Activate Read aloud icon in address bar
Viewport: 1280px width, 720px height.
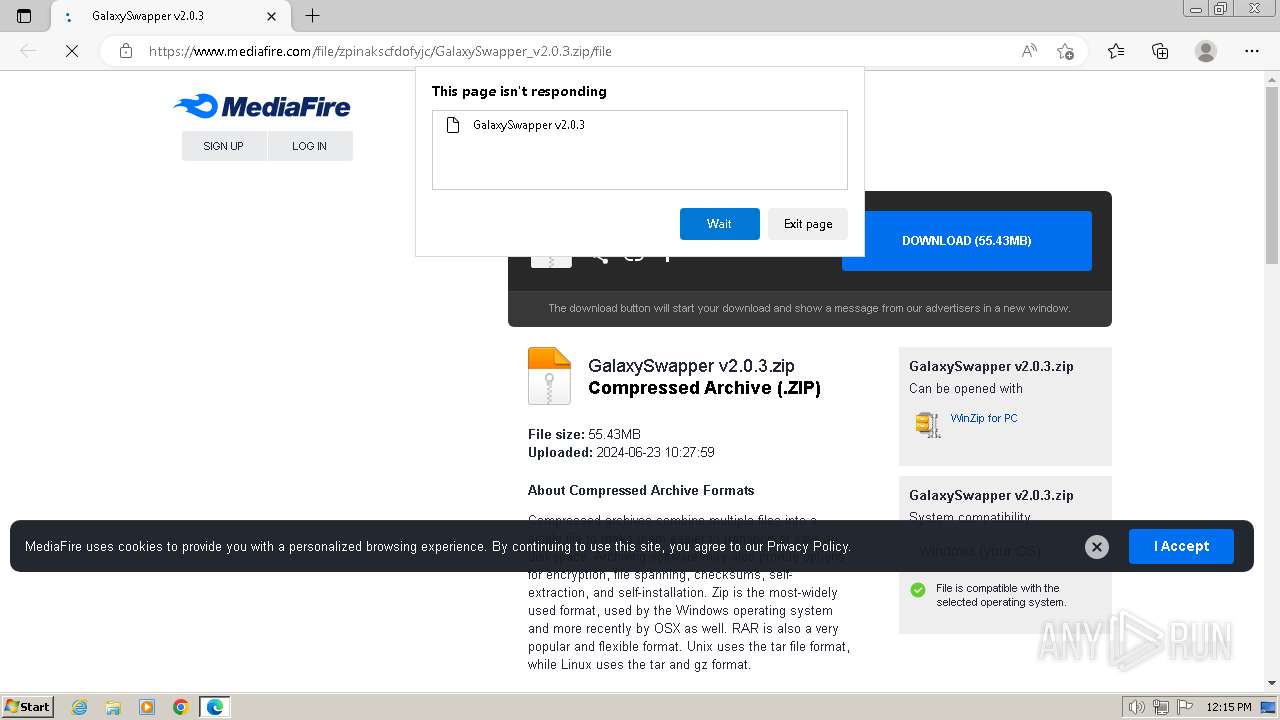1029,51
